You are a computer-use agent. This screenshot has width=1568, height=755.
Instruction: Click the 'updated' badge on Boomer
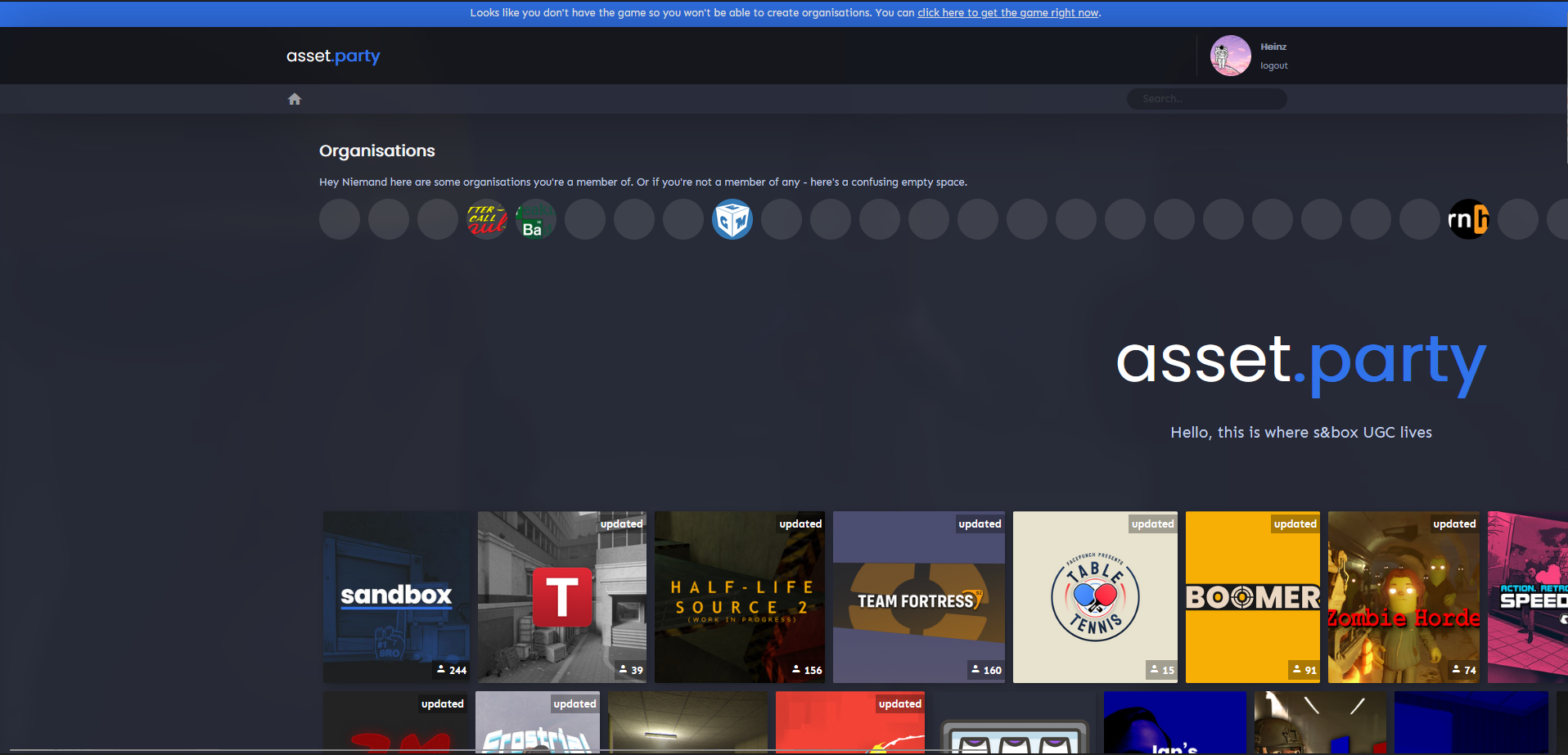pyautogui.click(x=1295, y=524)
